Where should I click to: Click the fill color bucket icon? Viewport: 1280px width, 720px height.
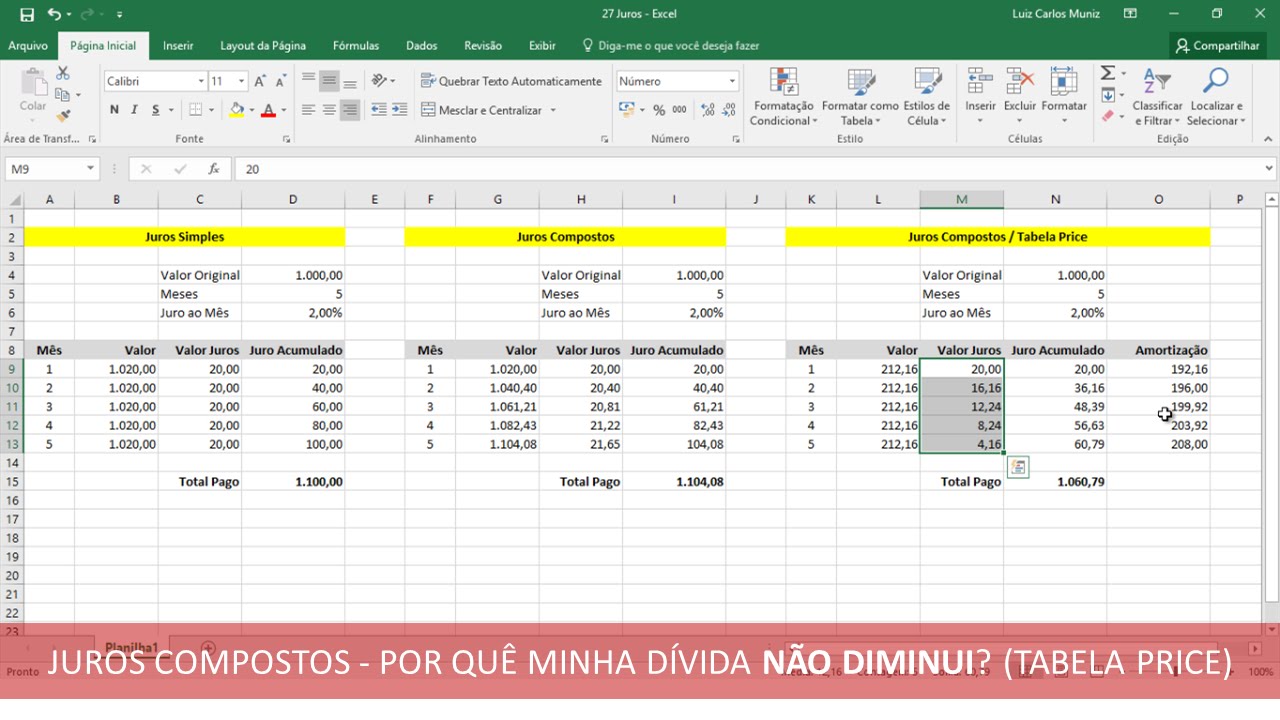237,110
